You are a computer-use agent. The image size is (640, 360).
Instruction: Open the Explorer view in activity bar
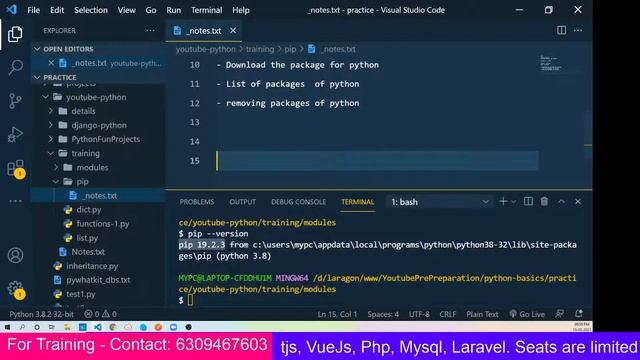(15, 34)
